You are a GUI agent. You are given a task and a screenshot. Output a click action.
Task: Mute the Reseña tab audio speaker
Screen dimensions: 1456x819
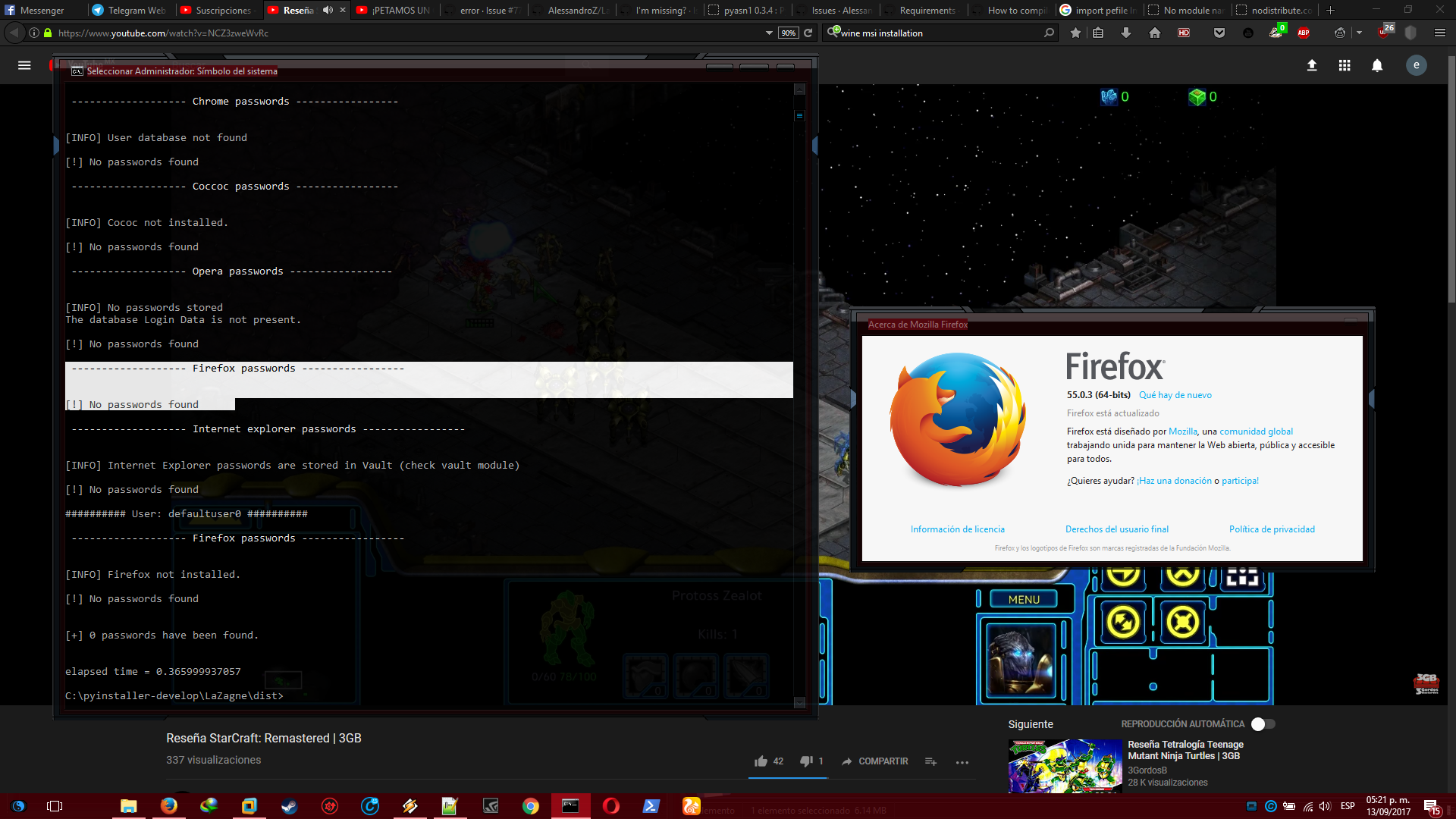click(x=326, y=11)
